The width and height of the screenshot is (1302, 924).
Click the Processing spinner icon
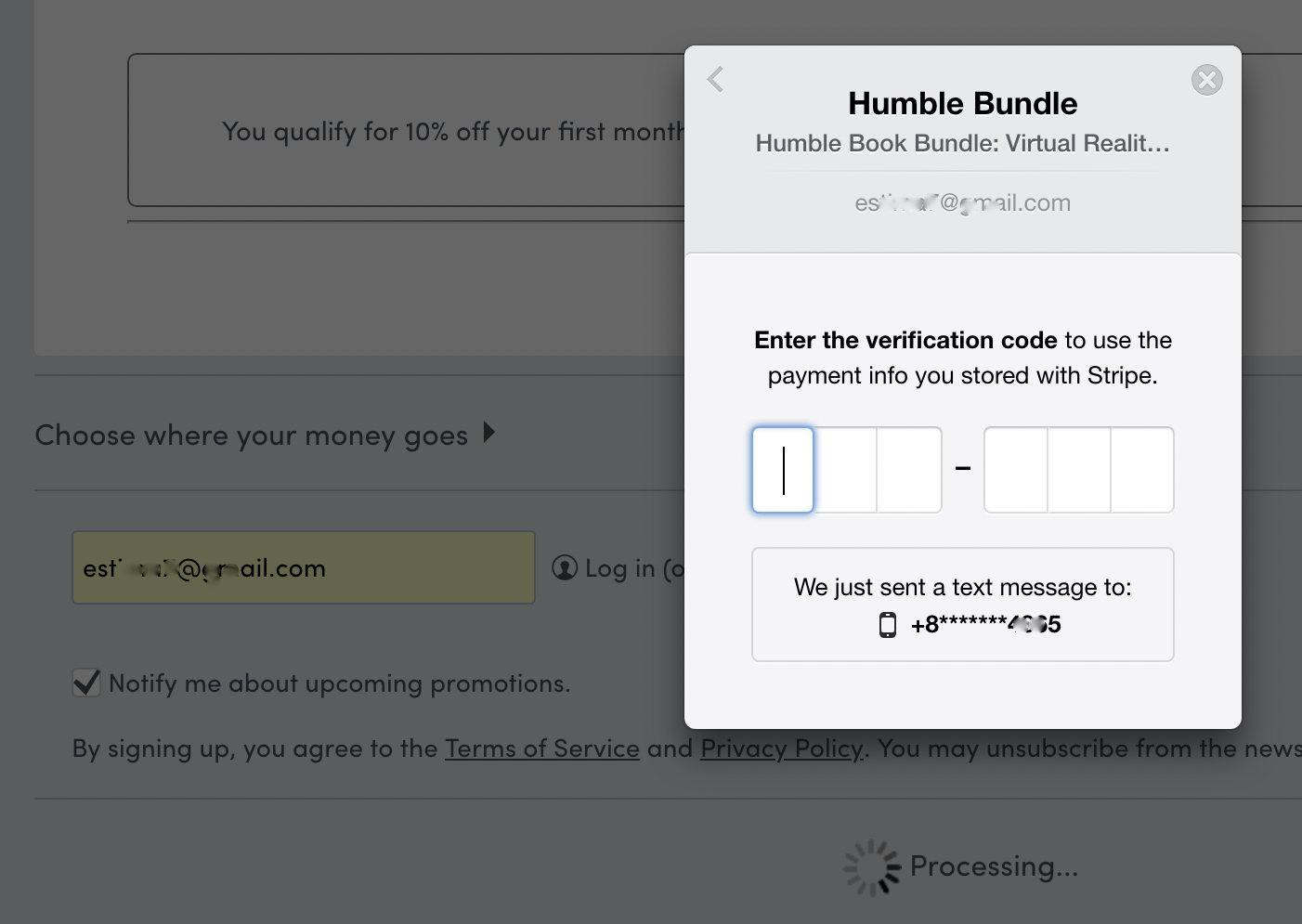point(871,867)
